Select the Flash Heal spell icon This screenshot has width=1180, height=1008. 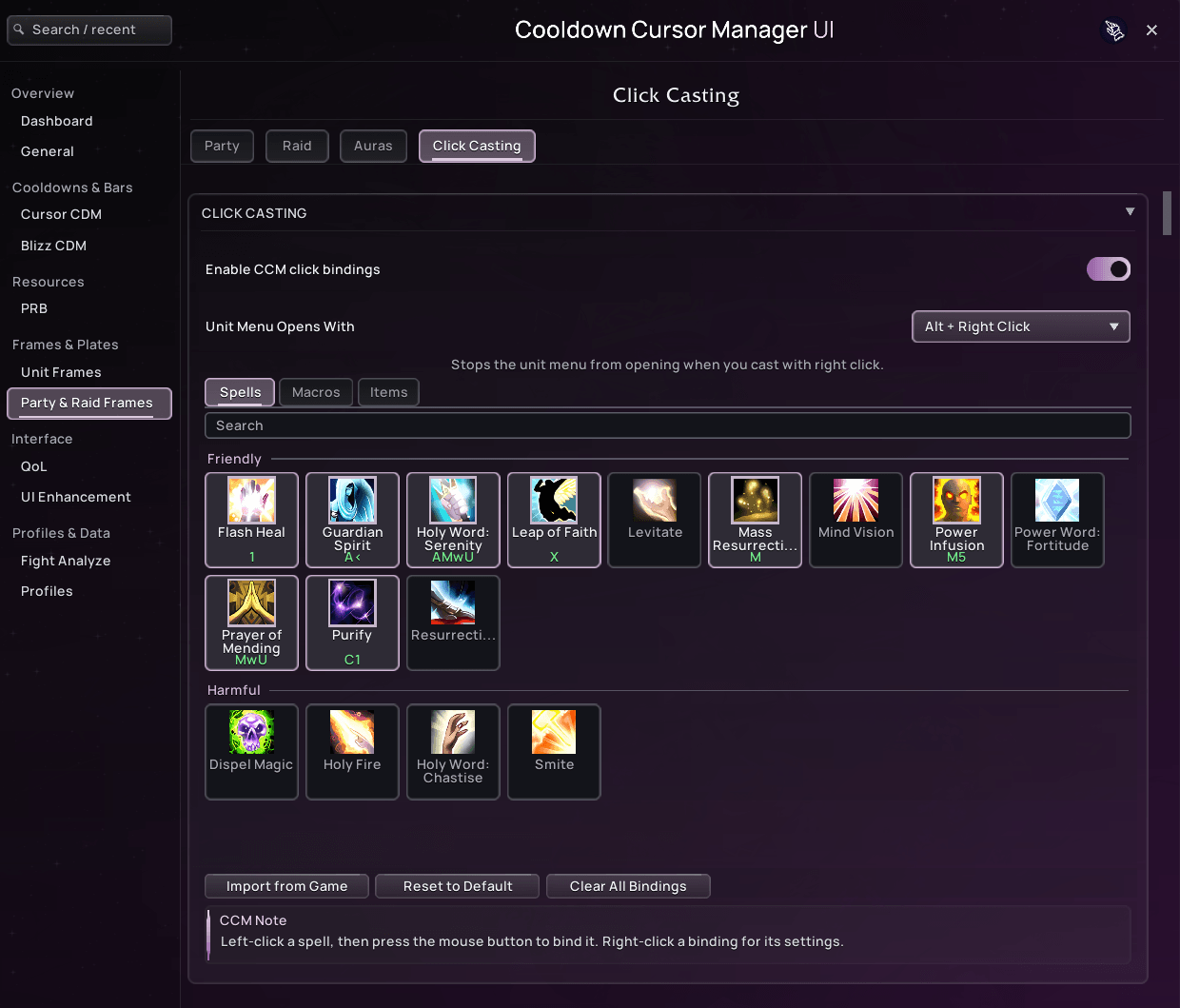tap(251, 501)
